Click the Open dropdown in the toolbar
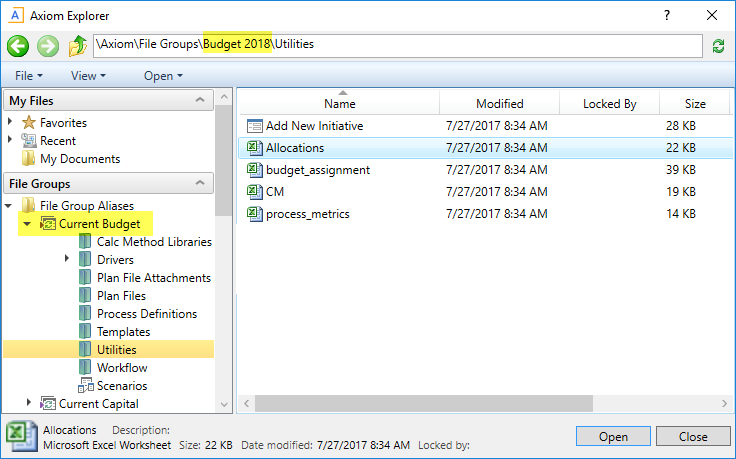The height and width of the screenshot is (459, 736). click(x=163, y=76)
